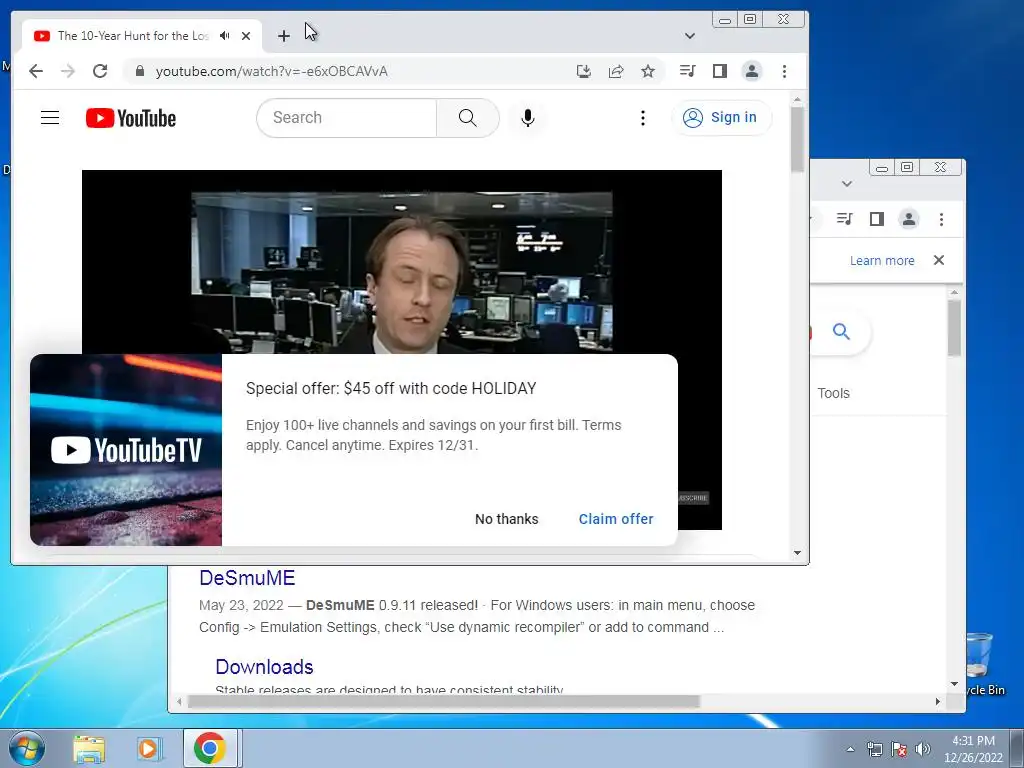1024x768 pixels.
Task: Open tab search dropdown in YouTube window
Action: click(x=690, y=36)
